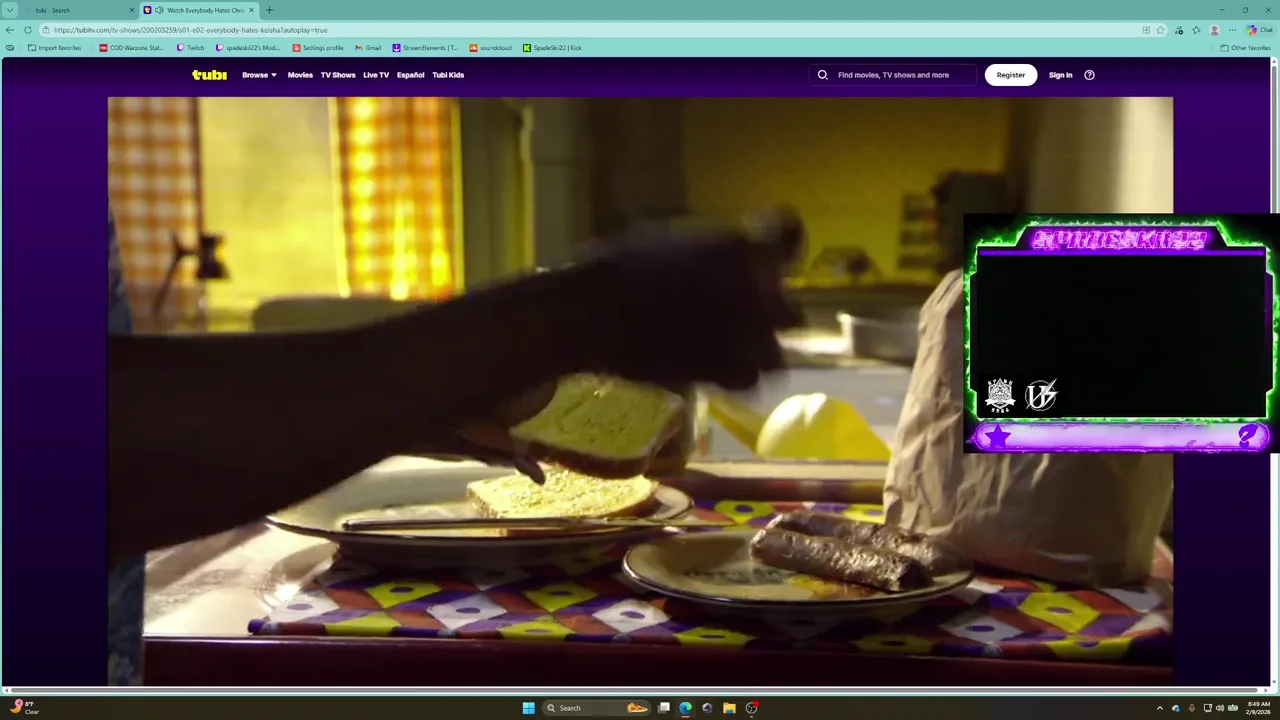Mute the tab via its speaker icon
The image size is (1280, 720).
pos(159,10)
